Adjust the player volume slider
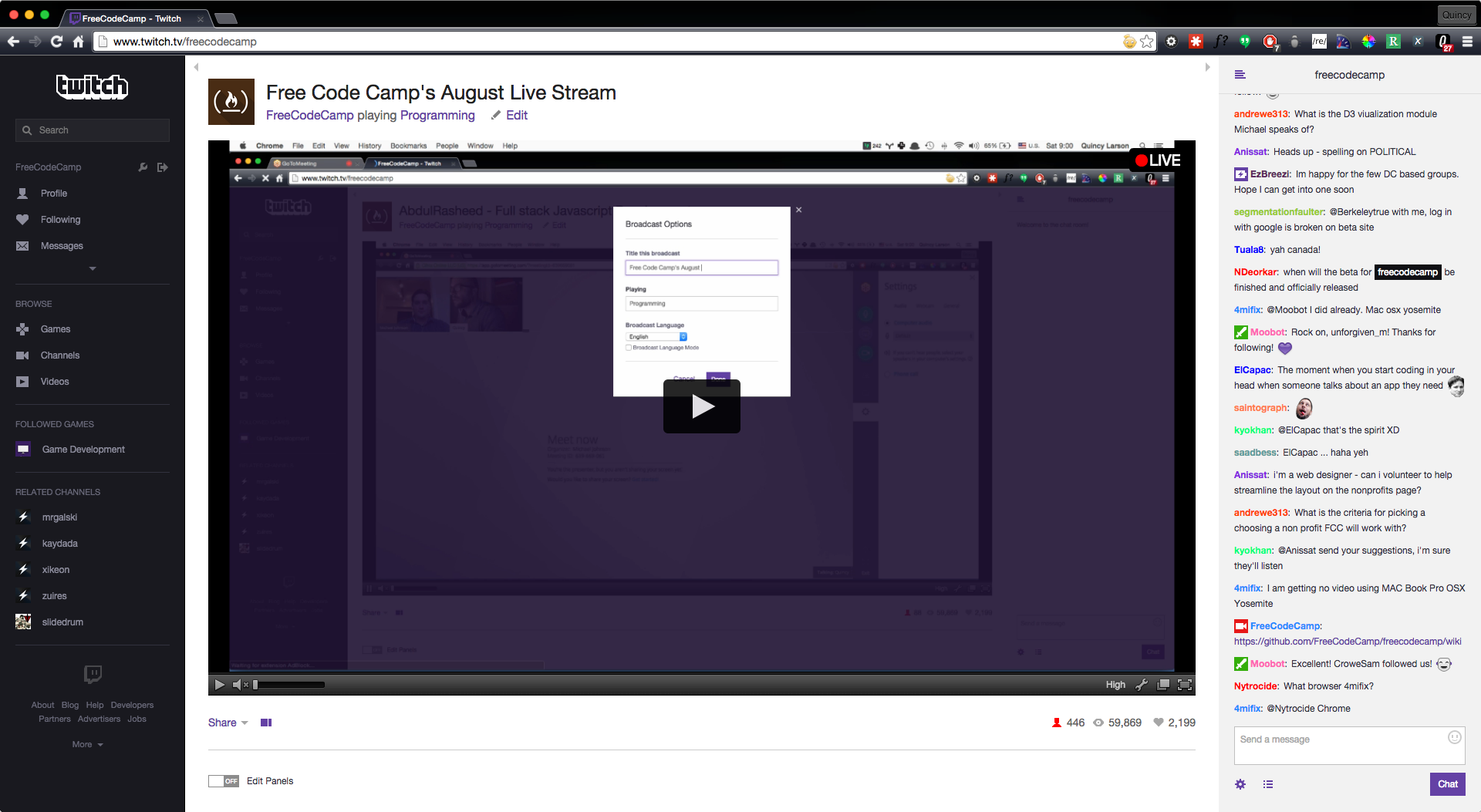1481x812 pixels. click(289, 685)
